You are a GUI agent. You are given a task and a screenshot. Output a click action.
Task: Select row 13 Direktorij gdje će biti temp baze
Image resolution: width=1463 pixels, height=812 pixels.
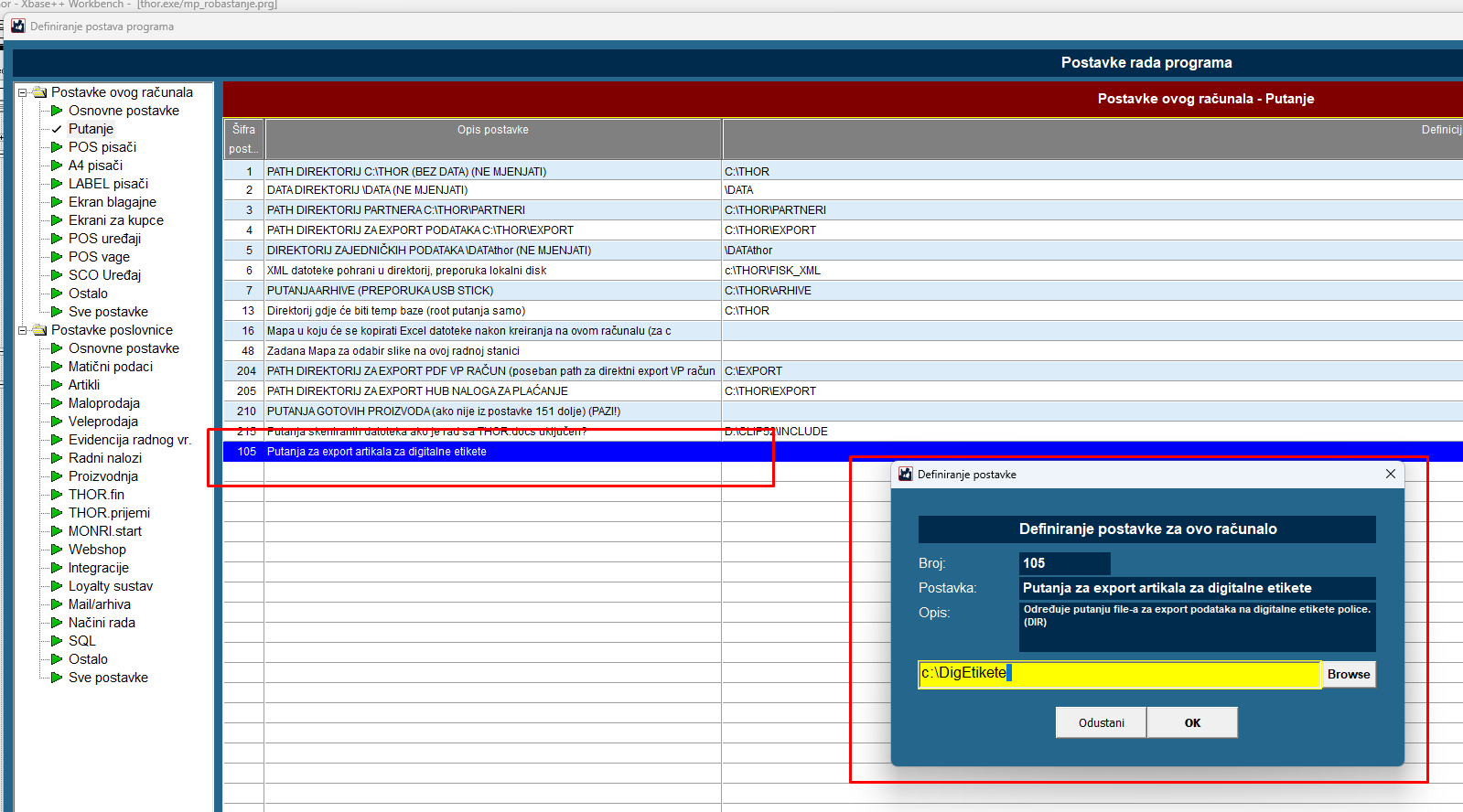(842, 311)
